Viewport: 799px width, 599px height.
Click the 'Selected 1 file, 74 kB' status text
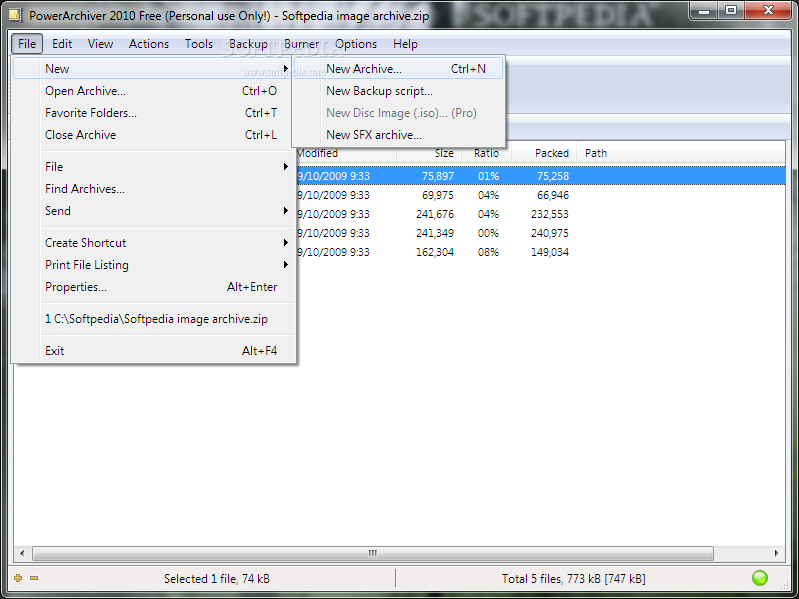[217, 579]
